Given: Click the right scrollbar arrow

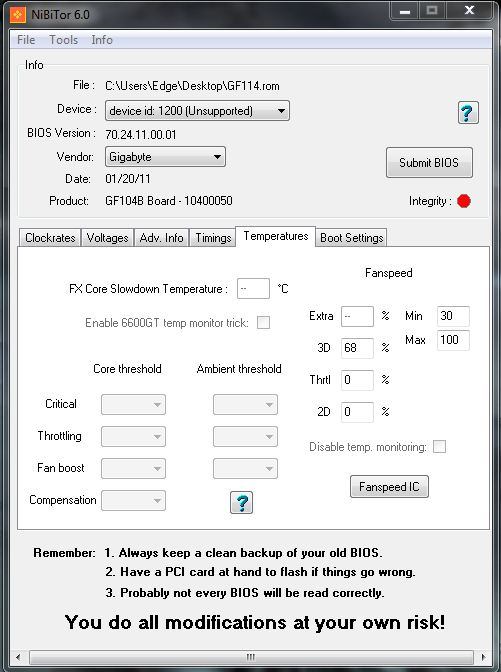Looking at the screenshot, I should 484,657.
